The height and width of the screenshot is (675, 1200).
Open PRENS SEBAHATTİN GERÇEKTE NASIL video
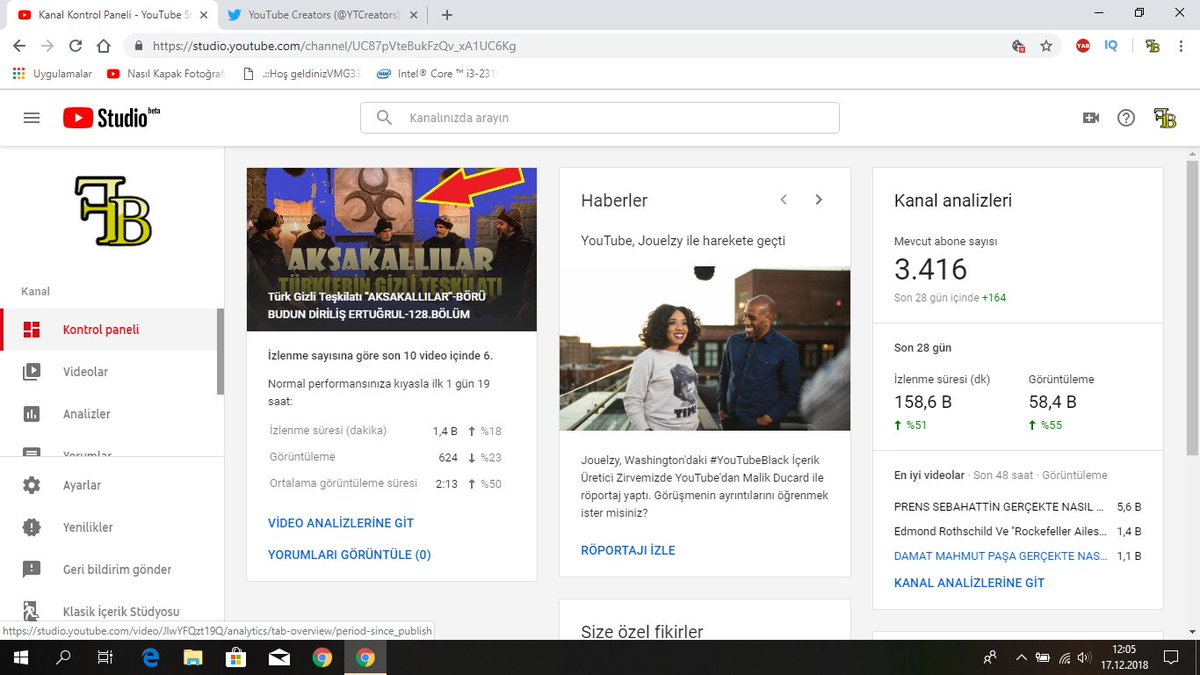click(999, 507)
